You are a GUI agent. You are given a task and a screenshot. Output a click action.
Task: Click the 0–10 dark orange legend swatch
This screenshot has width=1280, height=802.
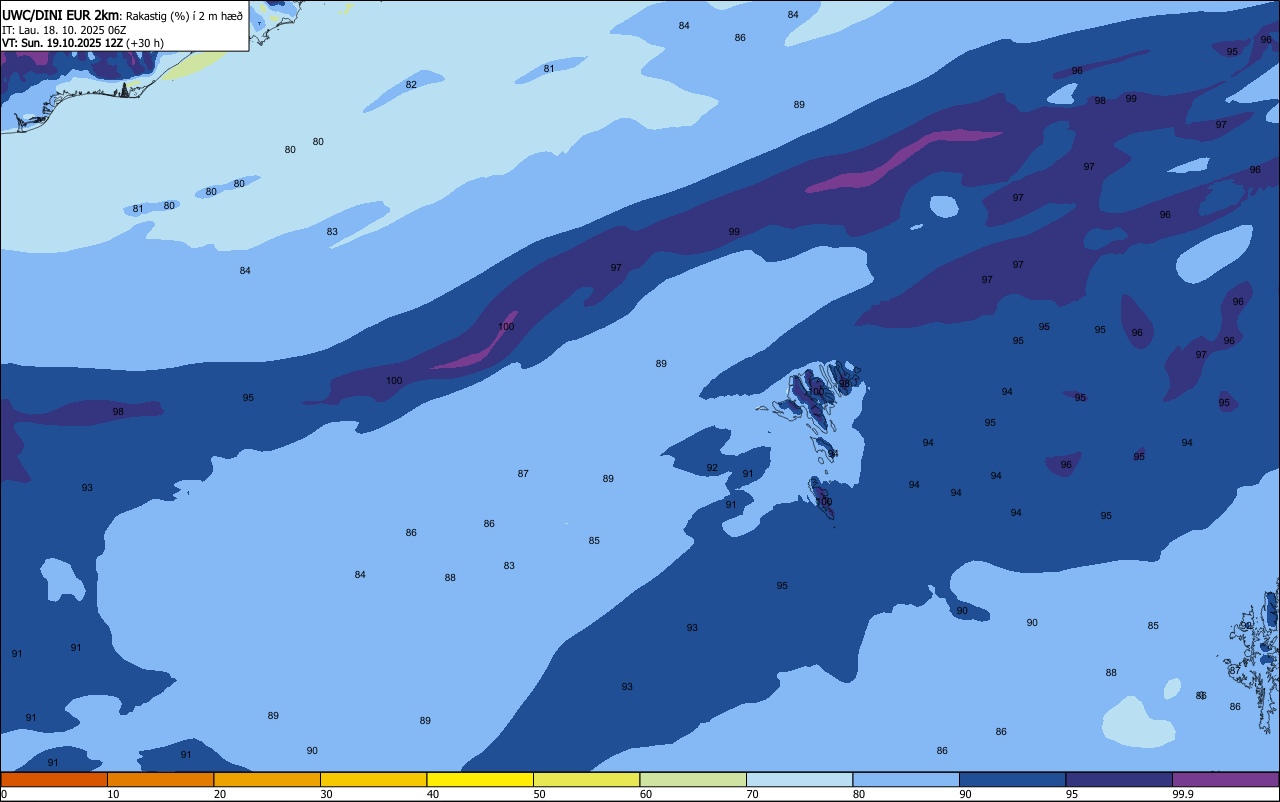coord(54,779)
